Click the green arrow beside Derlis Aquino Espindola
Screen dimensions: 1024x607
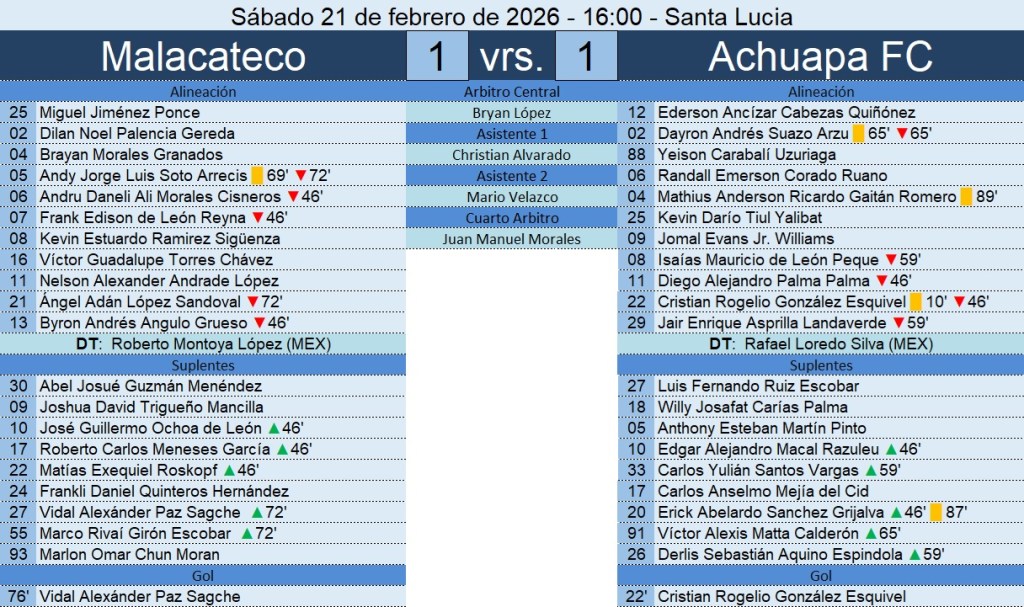coord(913,554)
